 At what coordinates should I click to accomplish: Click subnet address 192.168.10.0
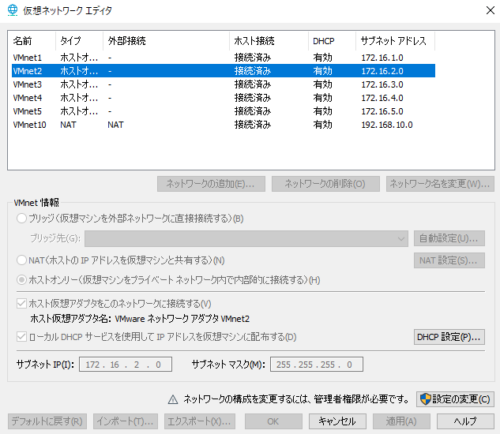pos(387,125)
